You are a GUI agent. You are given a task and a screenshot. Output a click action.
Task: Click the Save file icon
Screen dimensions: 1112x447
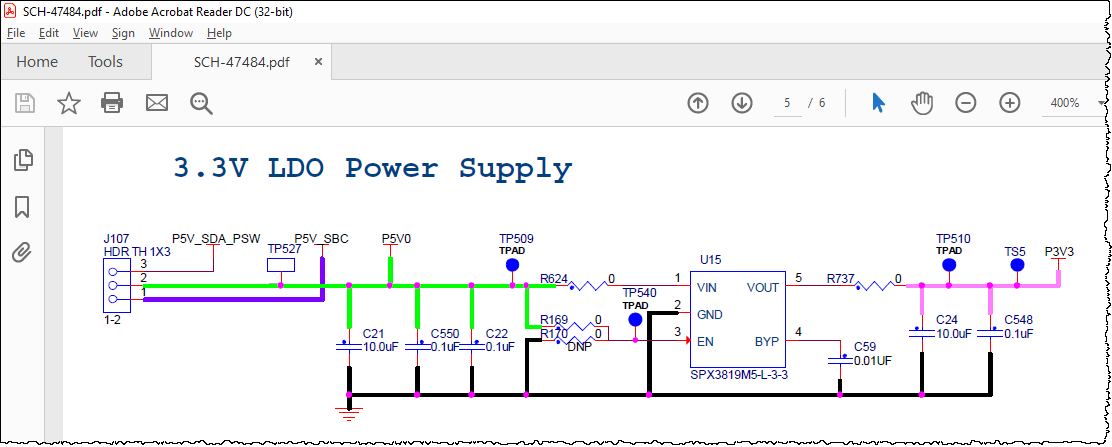click(25, 103)
